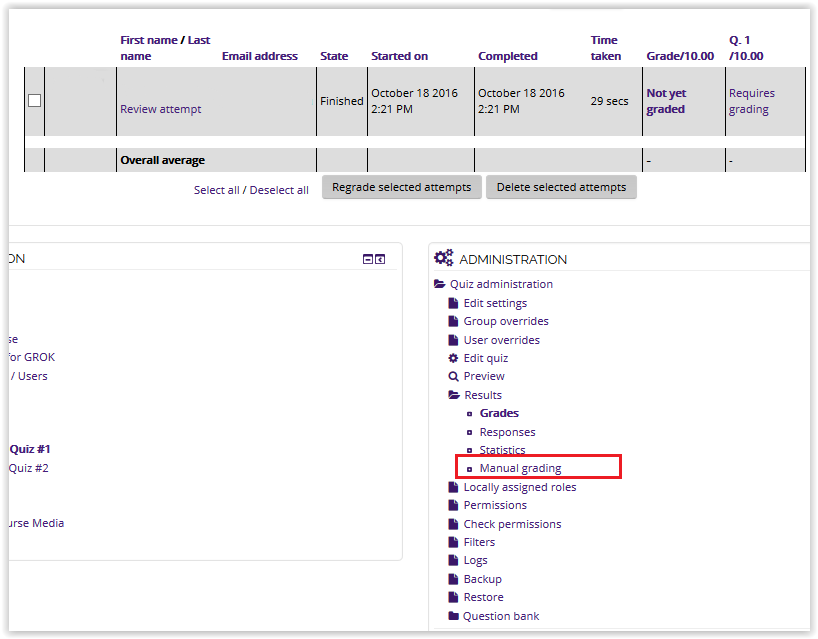Open Manual grading report

521,468
